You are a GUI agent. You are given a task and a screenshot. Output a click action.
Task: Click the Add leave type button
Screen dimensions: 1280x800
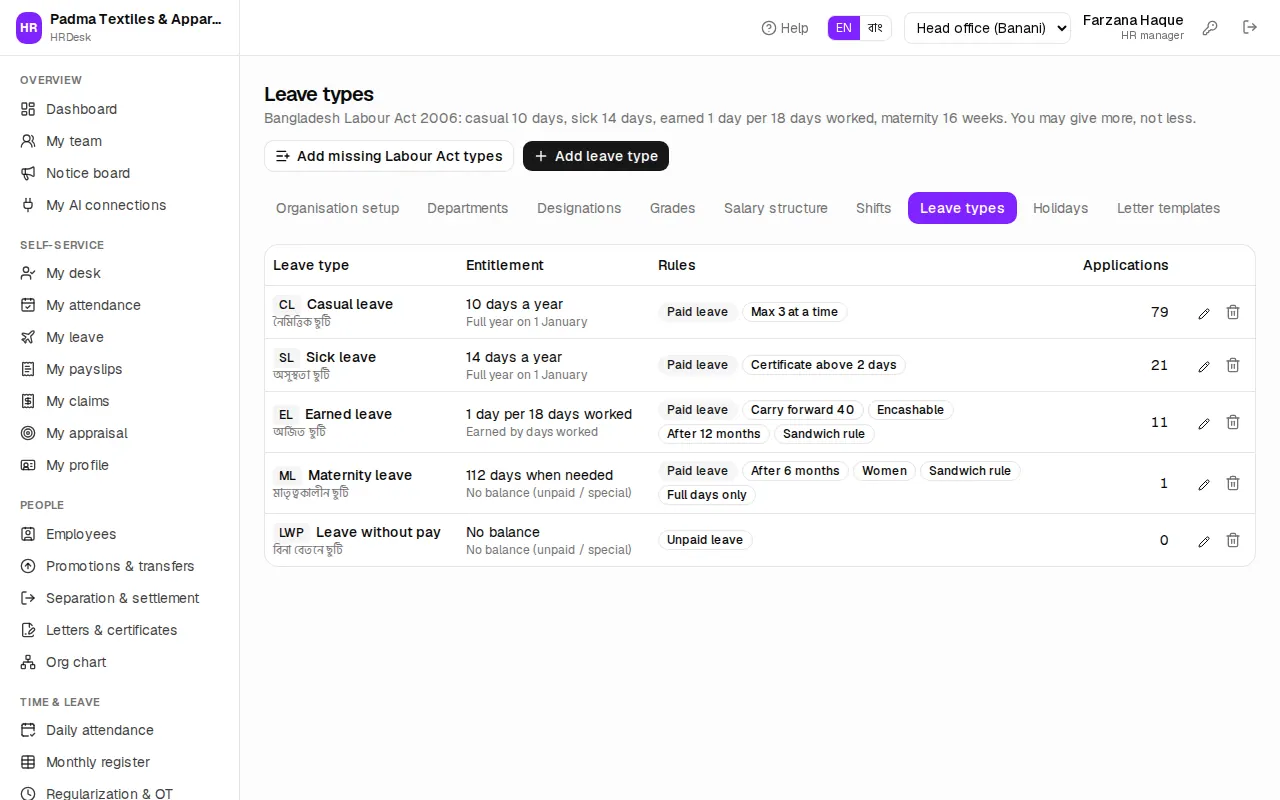[x=596, y=156]
